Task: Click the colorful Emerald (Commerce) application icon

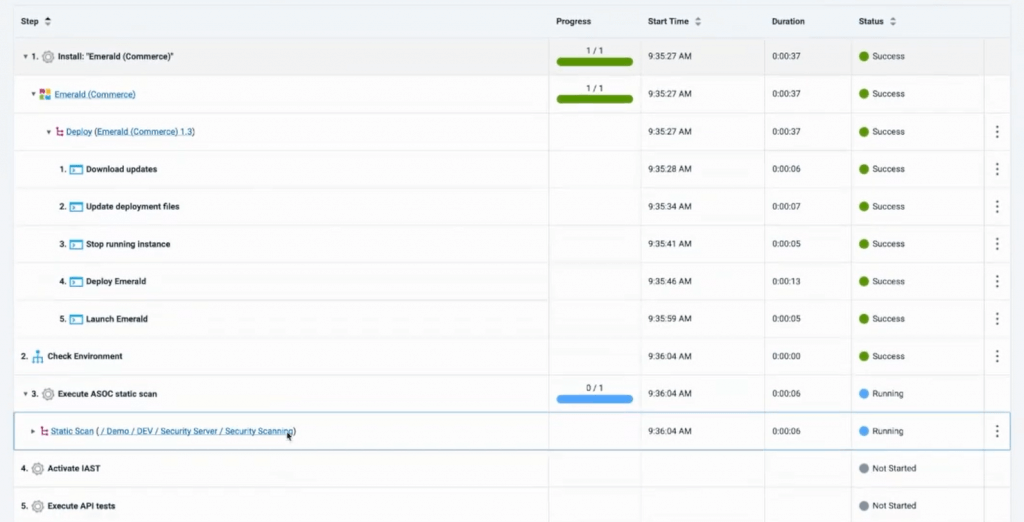Action: tap(45, 94)
